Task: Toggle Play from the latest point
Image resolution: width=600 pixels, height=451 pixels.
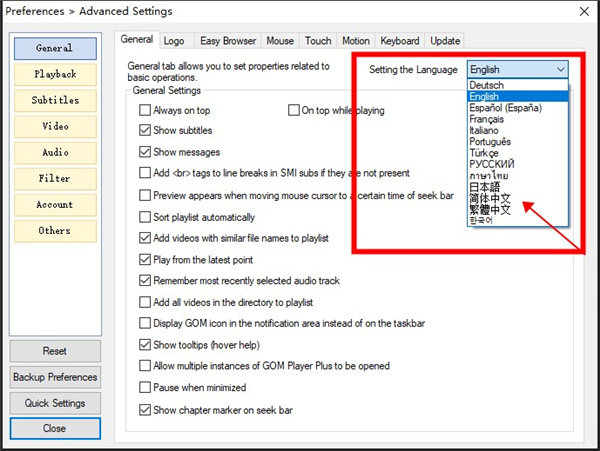Action: coord(146,260)
